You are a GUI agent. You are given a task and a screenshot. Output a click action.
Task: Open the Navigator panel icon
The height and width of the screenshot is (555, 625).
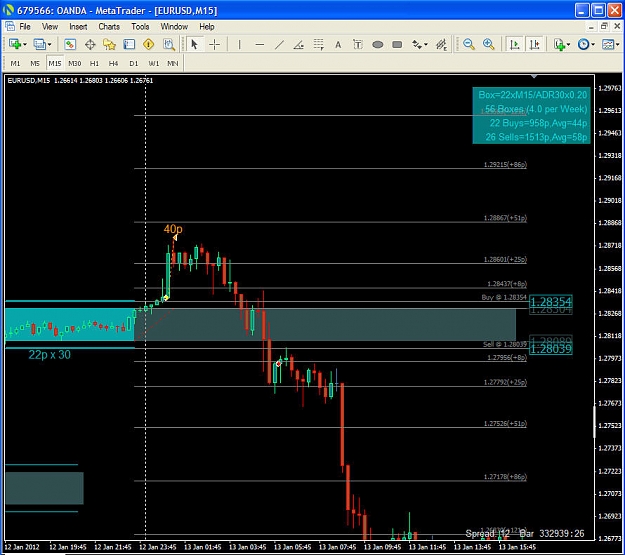[109, 44]
